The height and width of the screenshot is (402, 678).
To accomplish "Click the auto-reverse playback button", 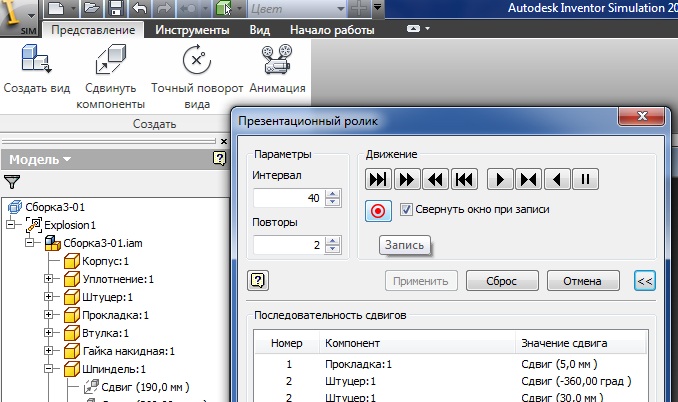I will tap(528, 179).
